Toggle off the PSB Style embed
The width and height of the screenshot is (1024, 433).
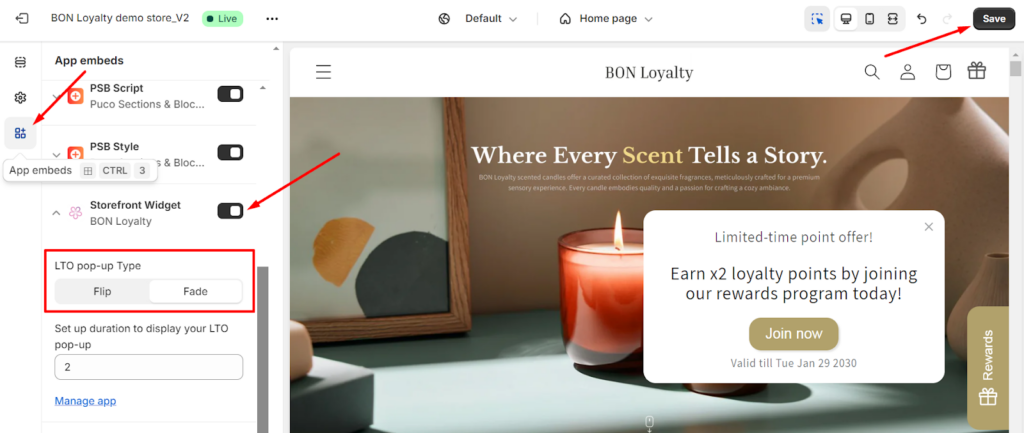[x=230, y=152]
